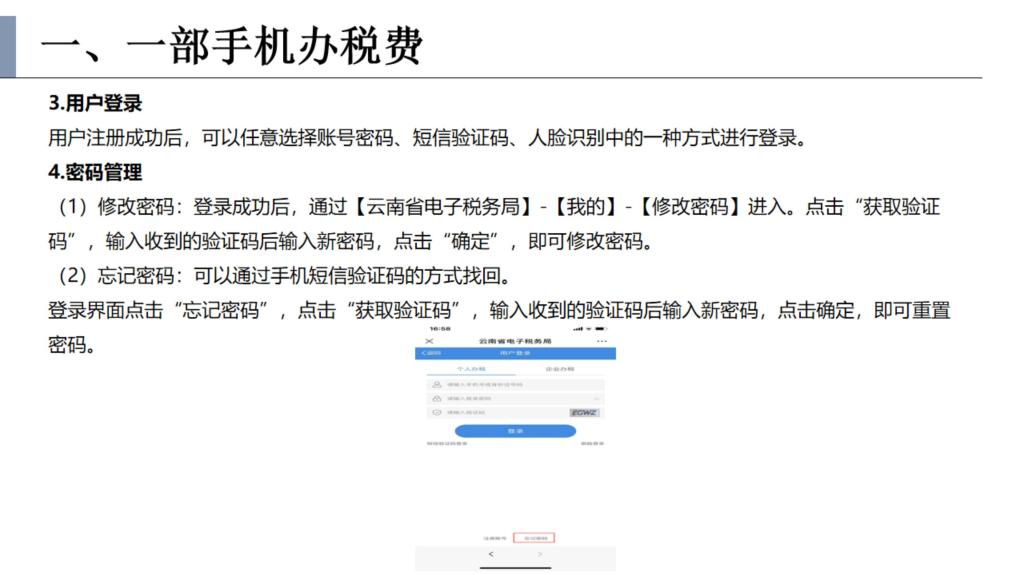Click the lock icon in the password field
Image resolution: width=1024 pixels, height=575 pixels.
(x=436, y=398)
